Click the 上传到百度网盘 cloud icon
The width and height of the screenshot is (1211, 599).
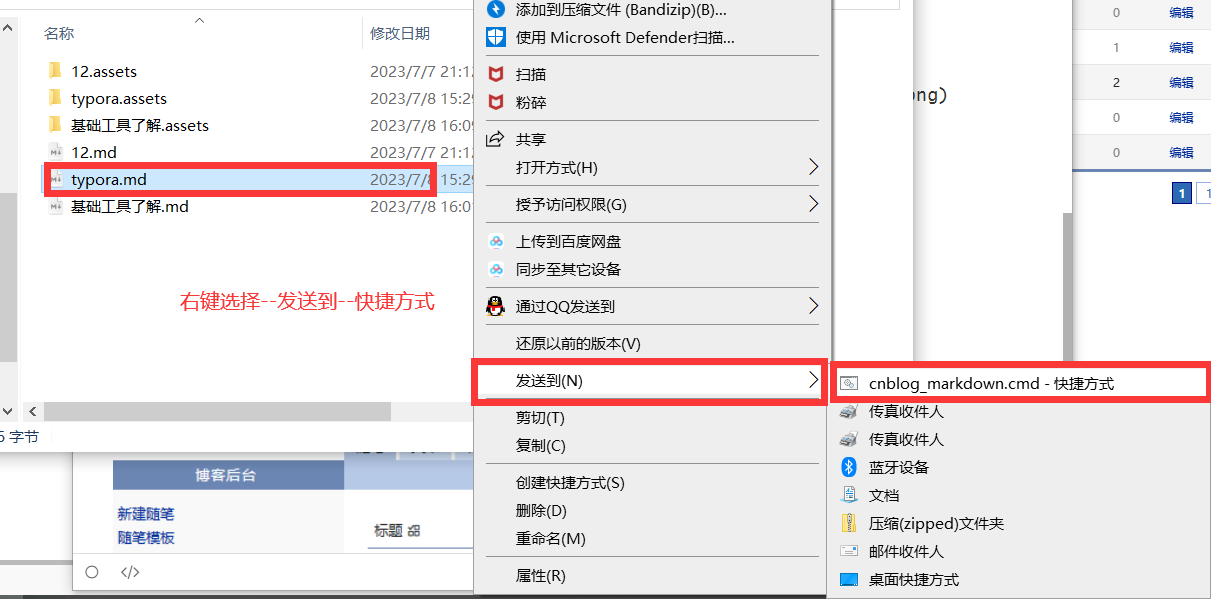tap(495, 241)
